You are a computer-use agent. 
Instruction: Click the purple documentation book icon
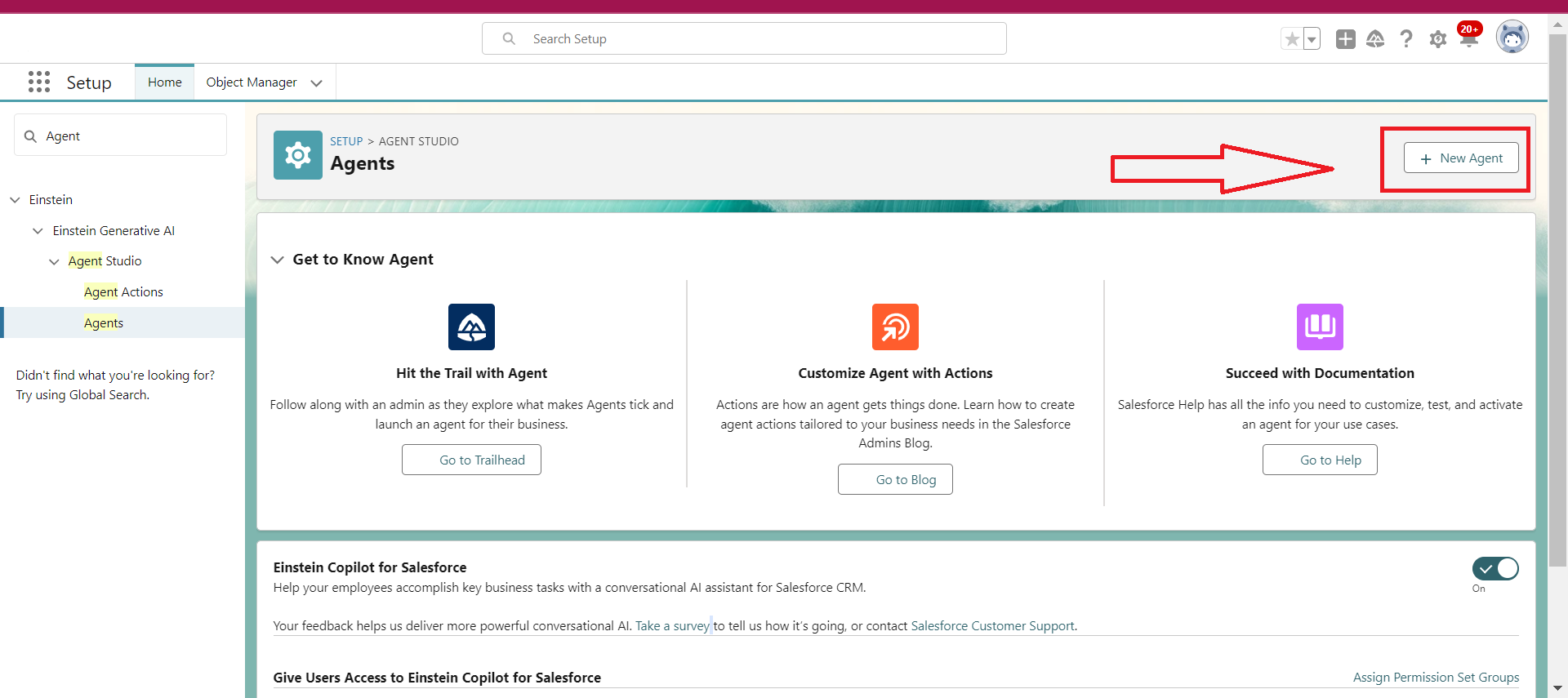[1320, 327]
